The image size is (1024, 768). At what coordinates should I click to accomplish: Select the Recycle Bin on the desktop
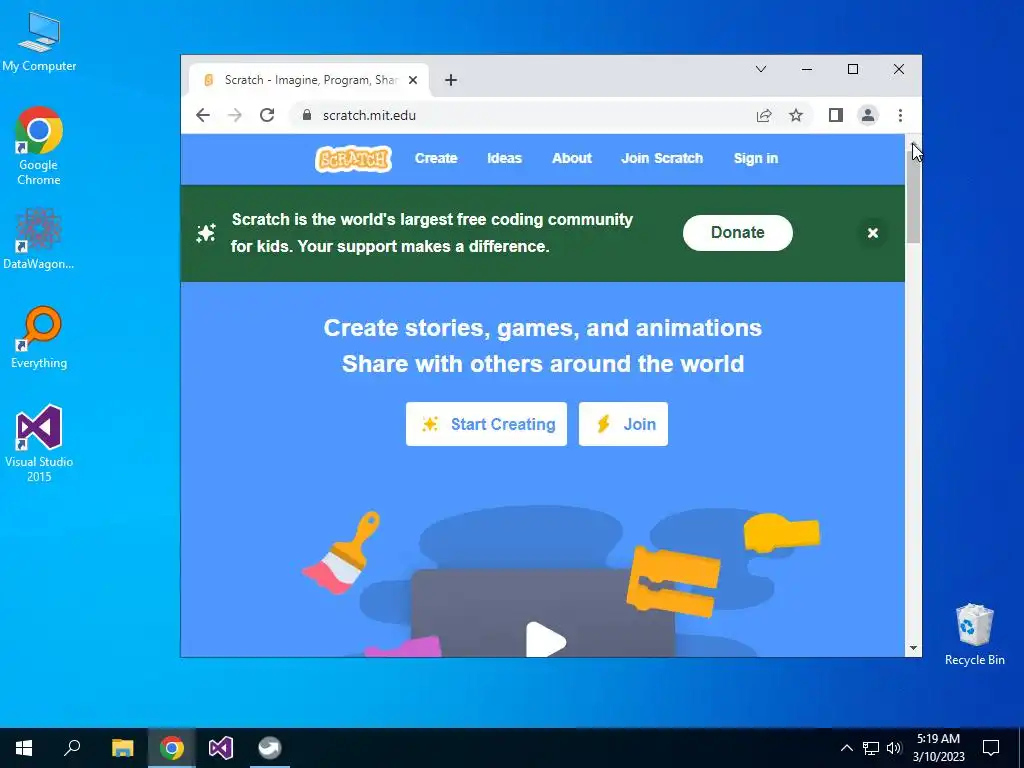click(974, 635)
